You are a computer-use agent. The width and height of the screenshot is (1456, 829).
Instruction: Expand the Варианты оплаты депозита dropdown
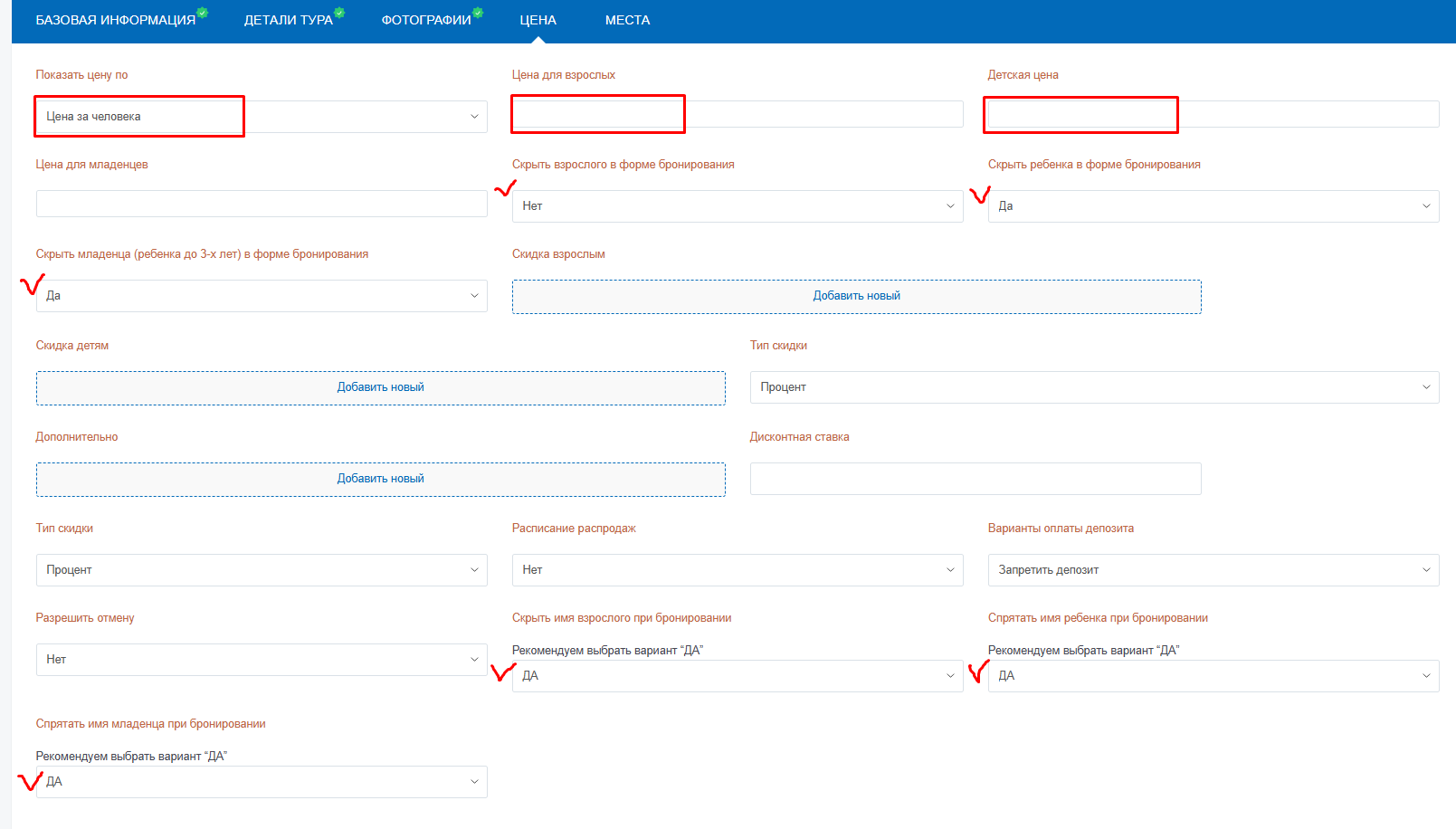click(x=1213, y=570)
